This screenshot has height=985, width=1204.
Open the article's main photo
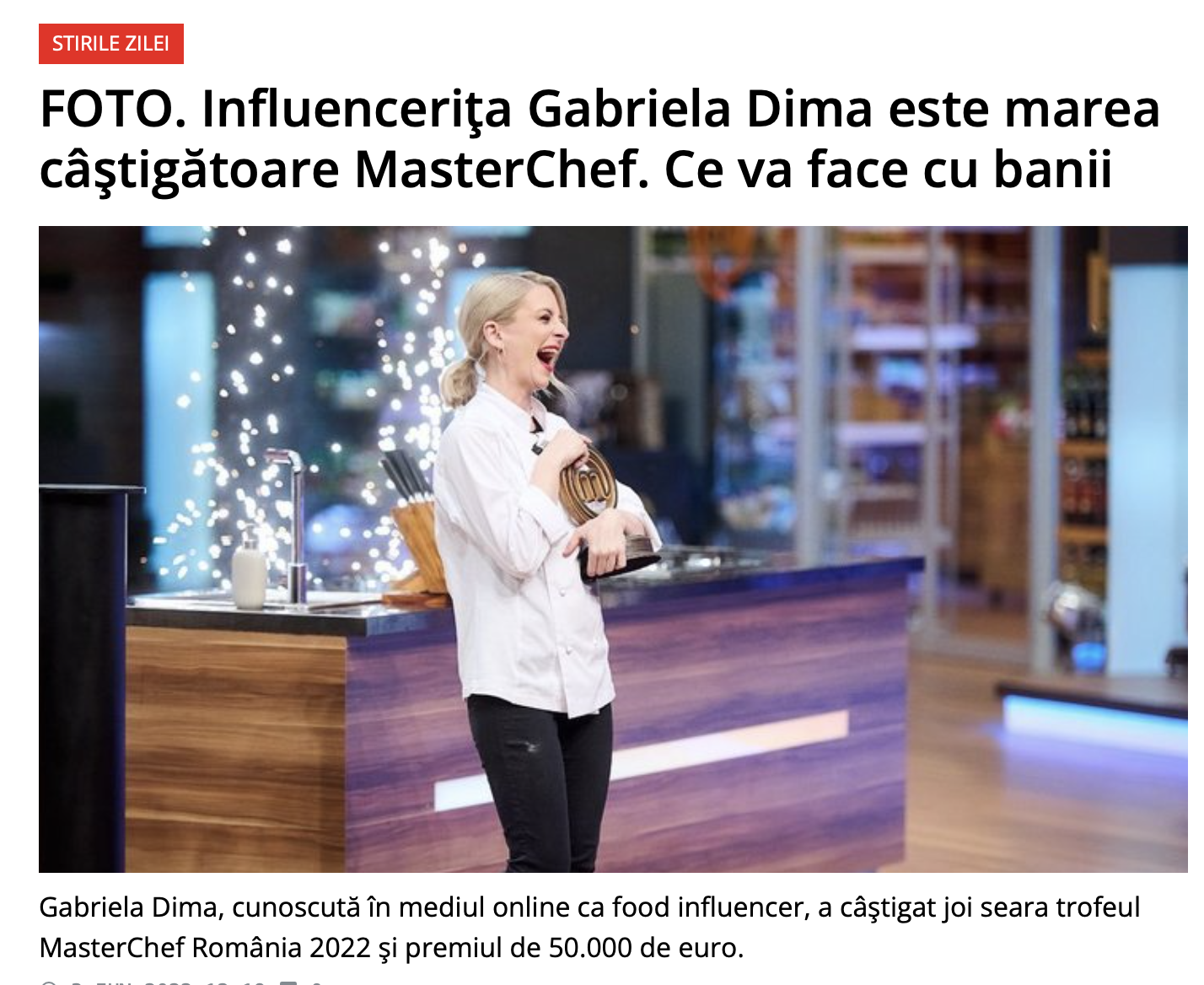coord(613,549)
